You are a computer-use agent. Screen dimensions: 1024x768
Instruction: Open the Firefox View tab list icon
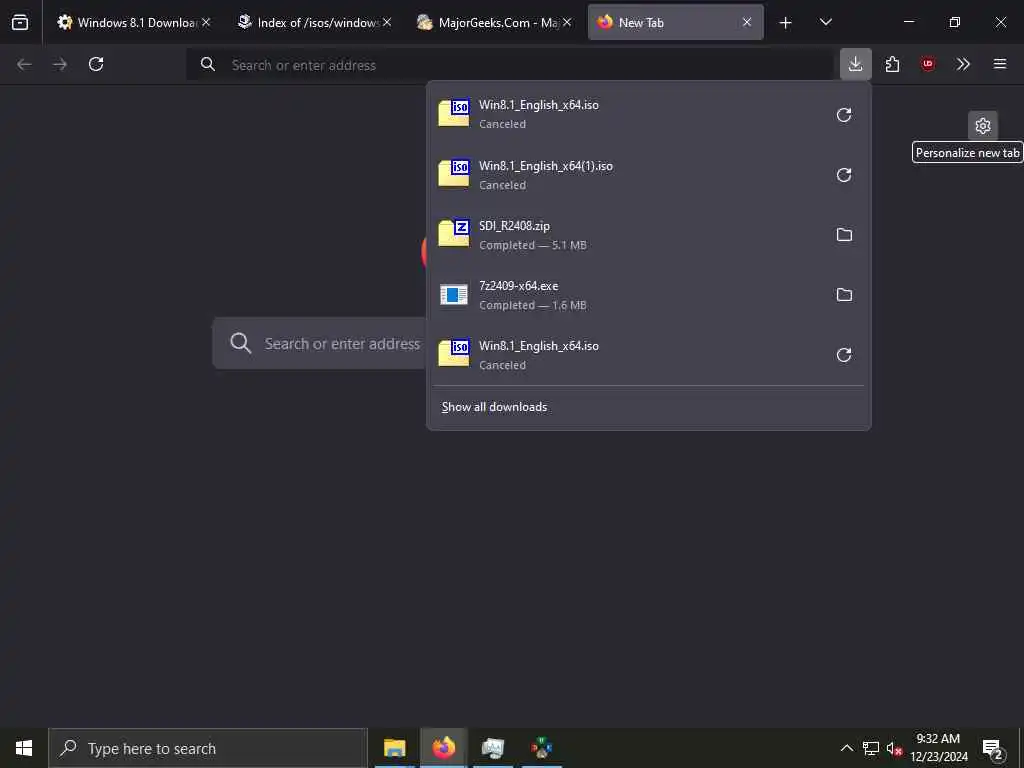click(x=20, y=23)
